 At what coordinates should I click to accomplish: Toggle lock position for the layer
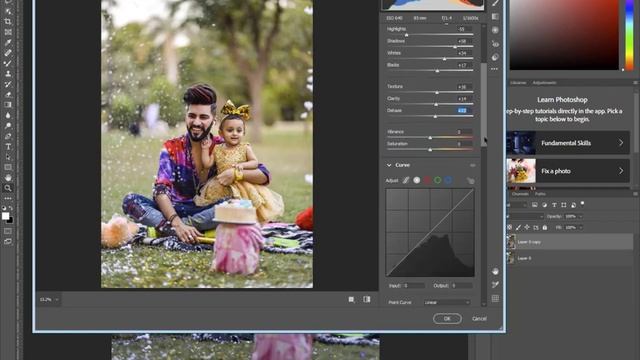click(527, 227)
